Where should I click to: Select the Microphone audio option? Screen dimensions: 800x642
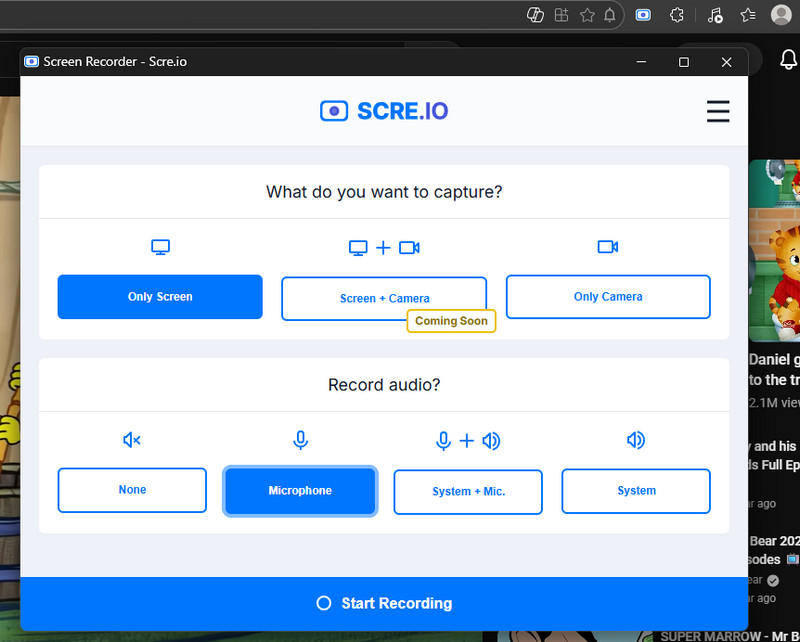(x=300, y=490)
